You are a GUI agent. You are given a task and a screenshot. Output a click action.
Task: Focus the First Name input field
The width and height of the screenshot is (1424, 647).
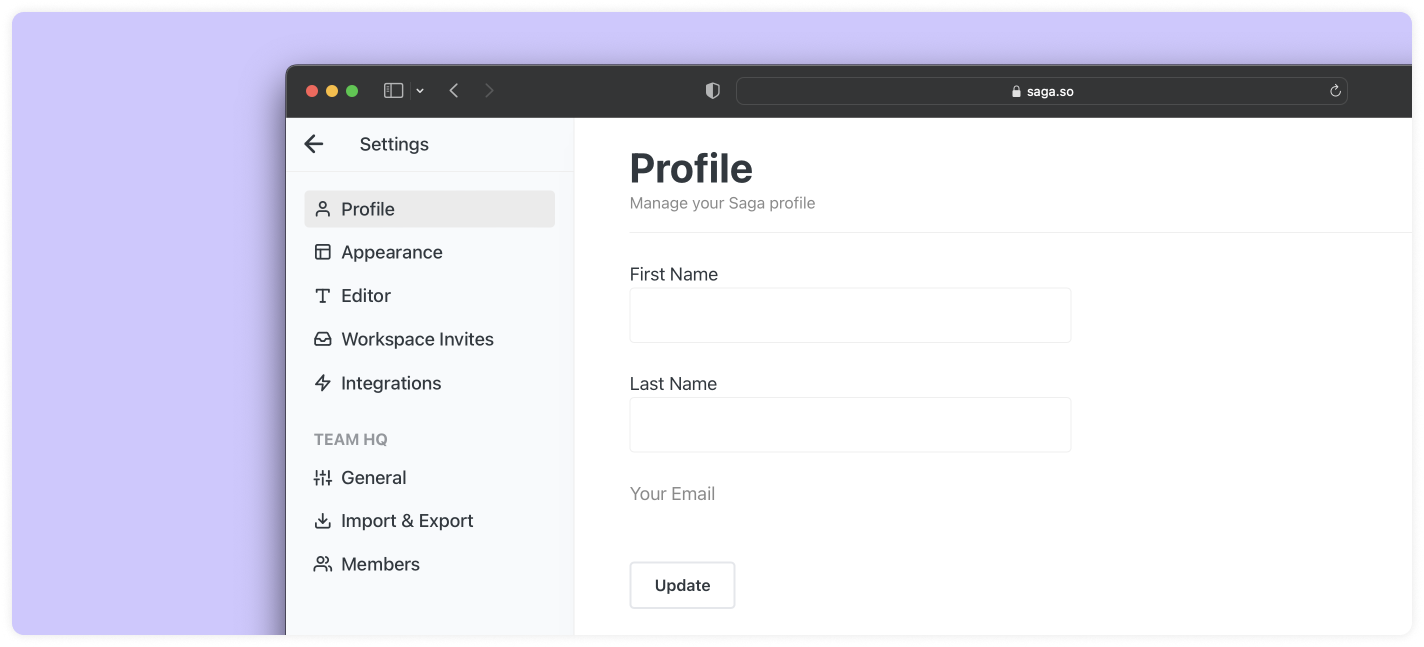(x=849, y=315)
